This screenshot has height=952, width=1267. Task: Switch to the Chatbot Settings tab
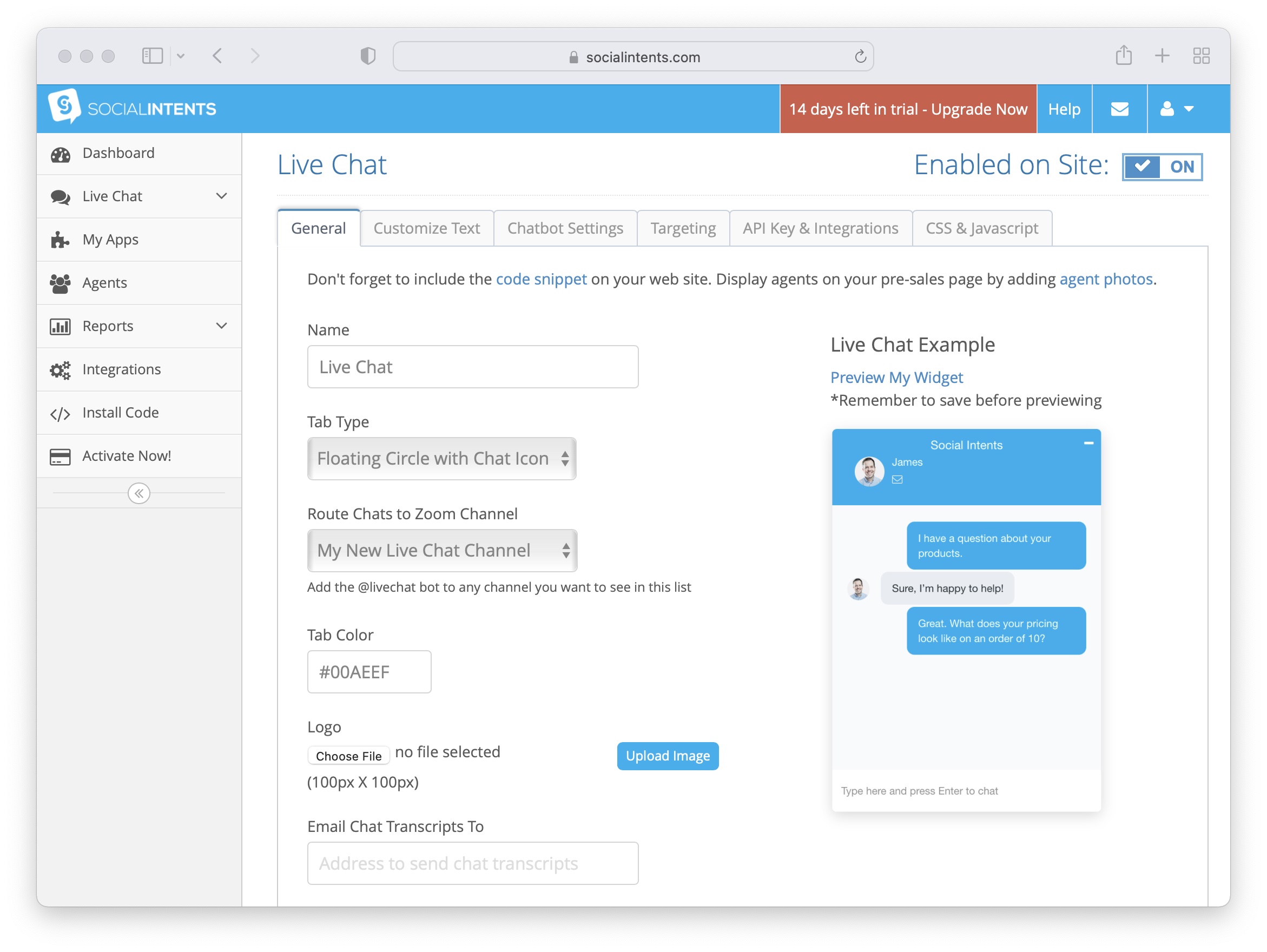tap(565, 229)
